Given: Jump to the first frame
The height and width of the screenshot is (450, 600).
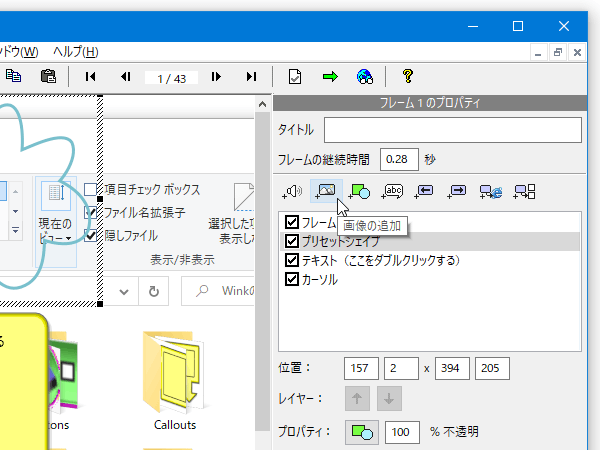Looking at the screenshot, I should pos(90,77).
